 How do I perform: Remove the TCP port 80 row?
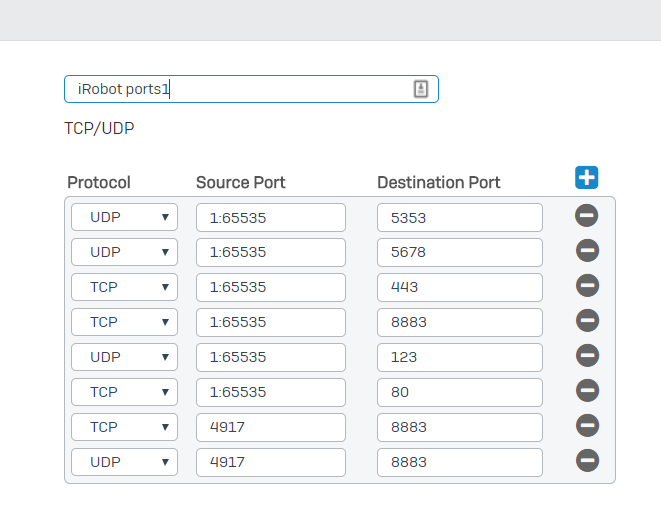pos(587,391)
